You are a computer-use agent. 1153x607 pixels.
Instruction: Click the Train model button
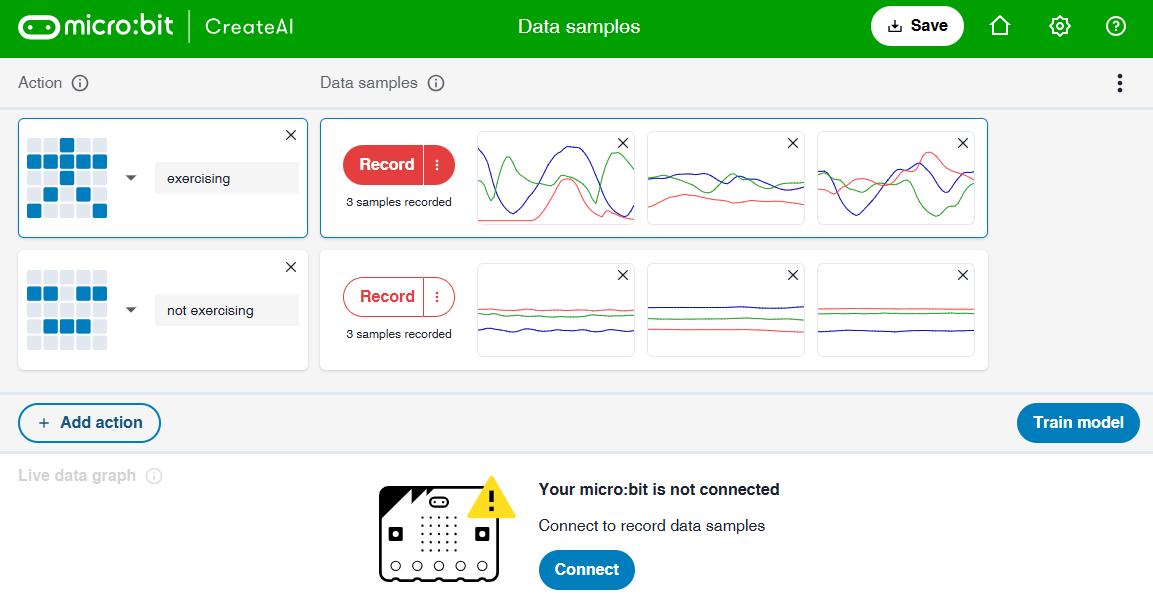point(1077,422)
